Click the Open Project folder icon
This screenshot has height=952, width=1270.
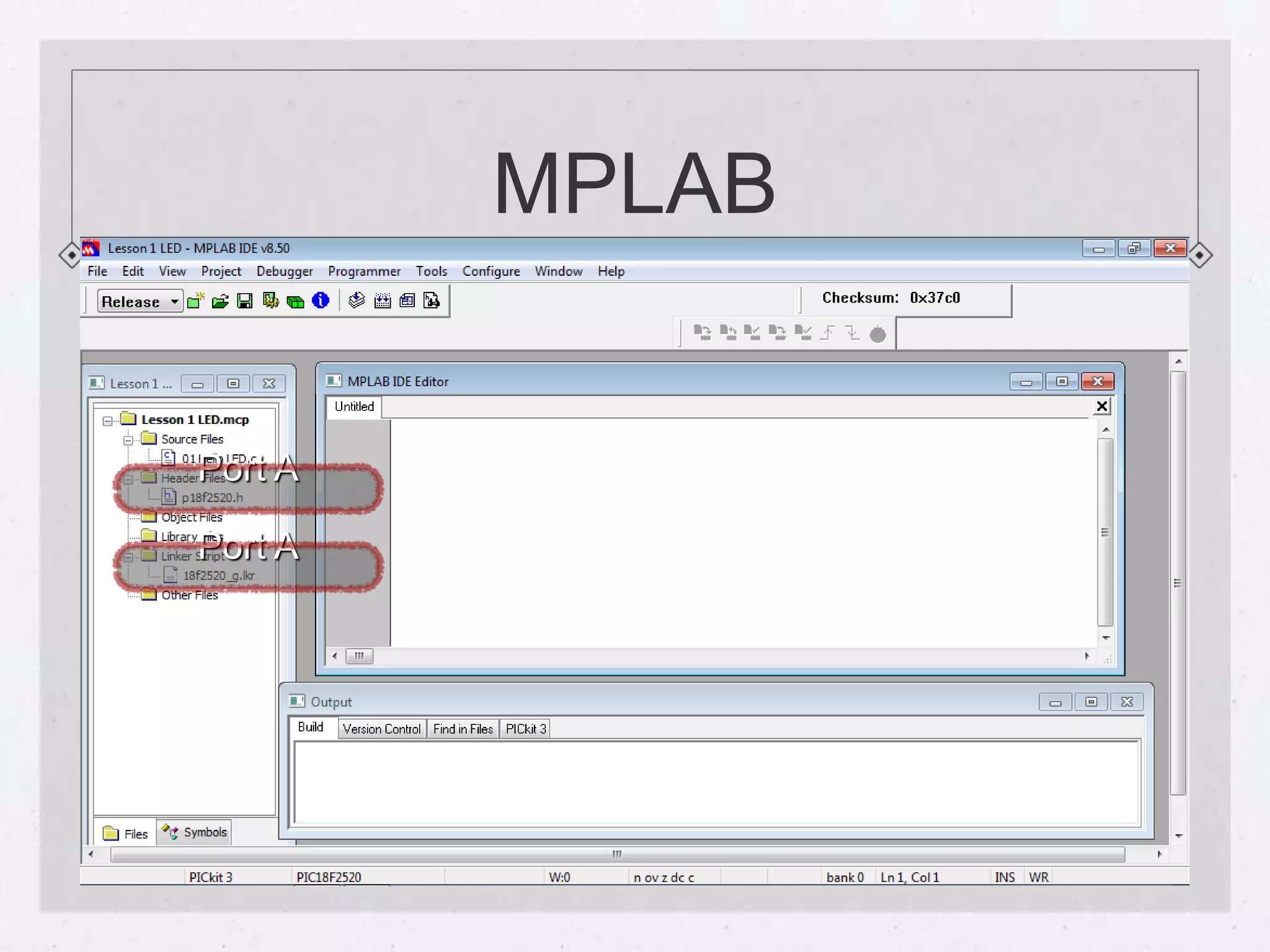tap(220, 301)
